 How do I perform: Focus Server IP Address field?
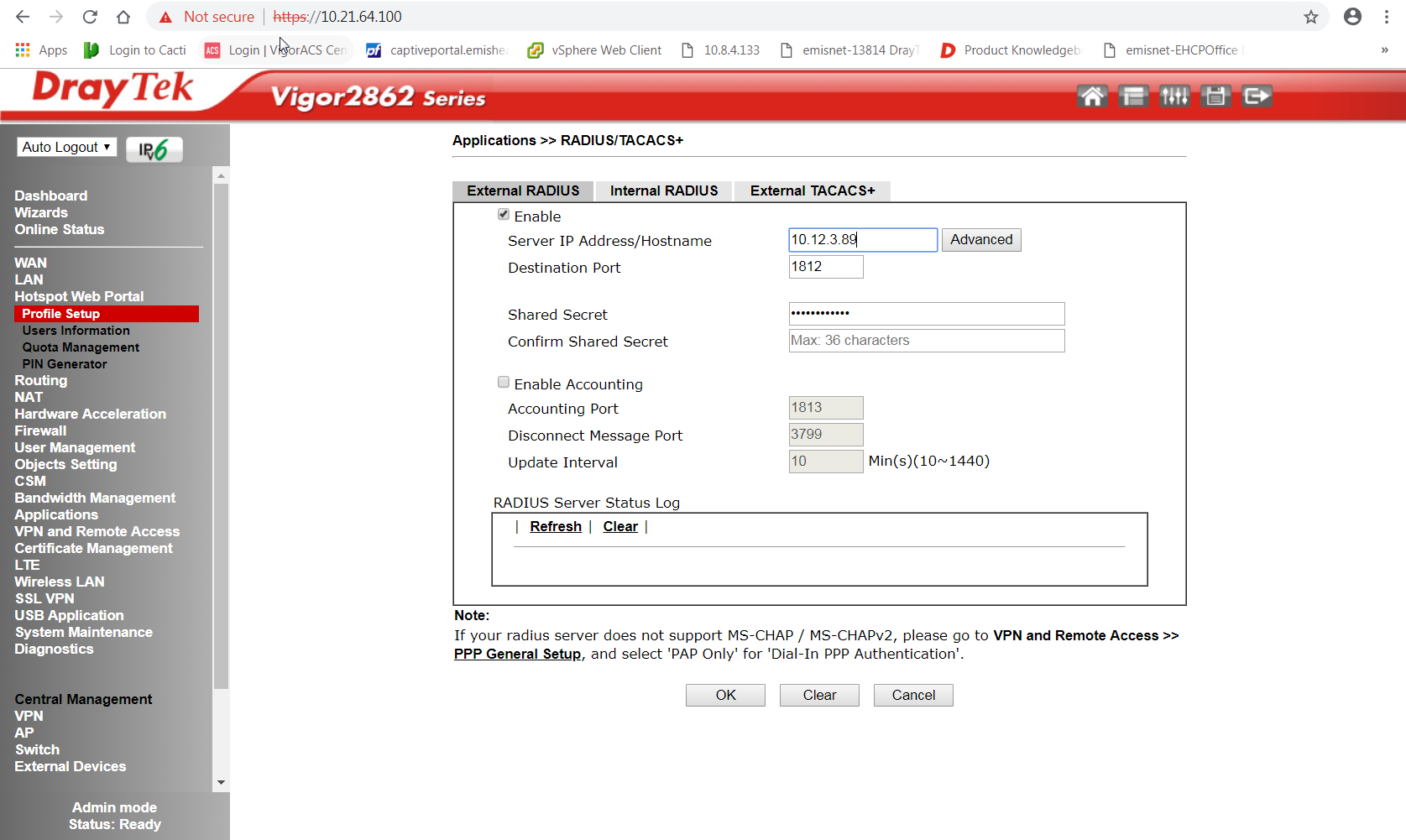point(863,240)
